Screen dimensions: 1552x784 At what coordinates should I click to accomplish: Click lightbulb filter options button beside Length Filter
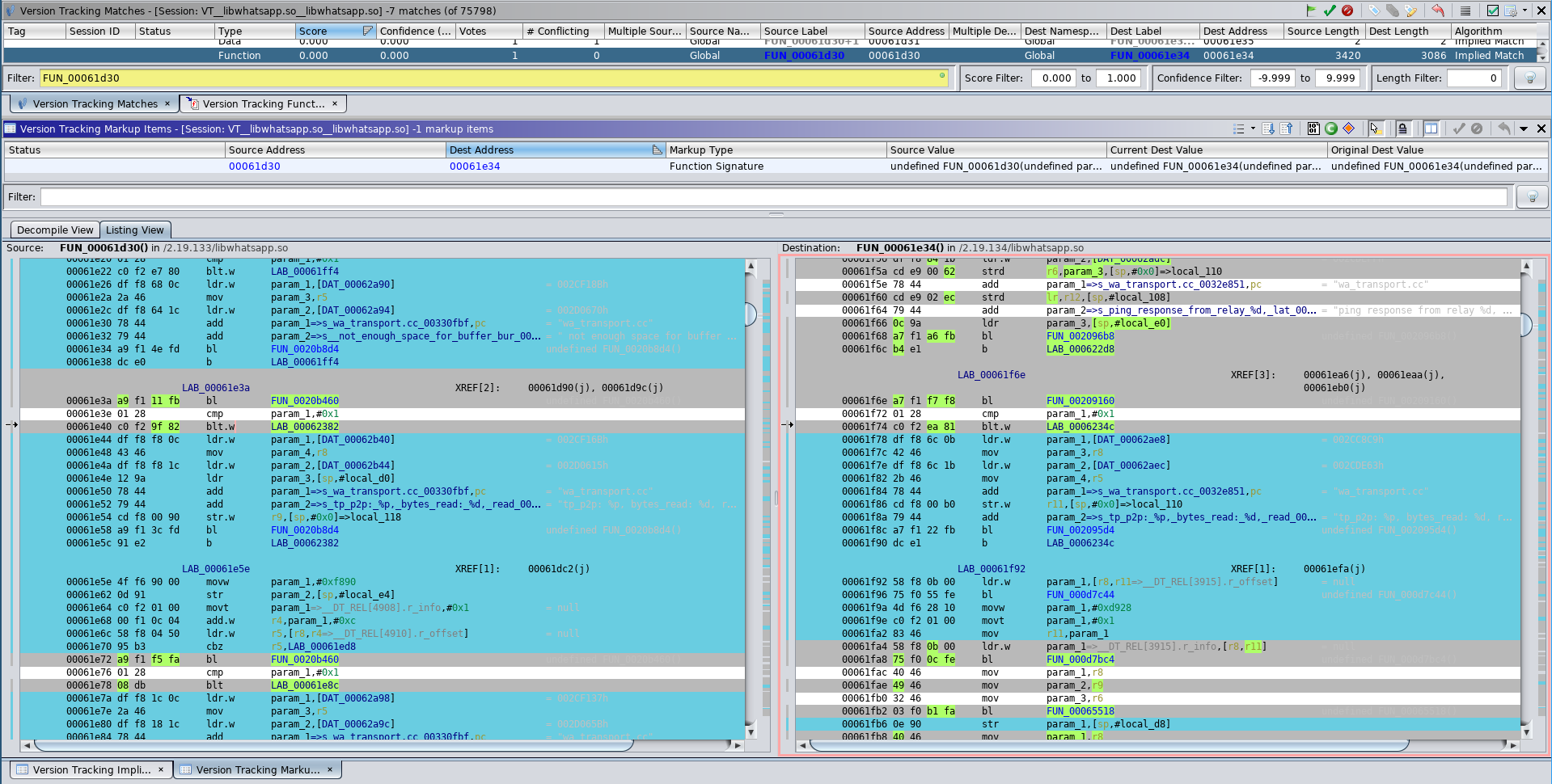click(x=1529, y=78)
